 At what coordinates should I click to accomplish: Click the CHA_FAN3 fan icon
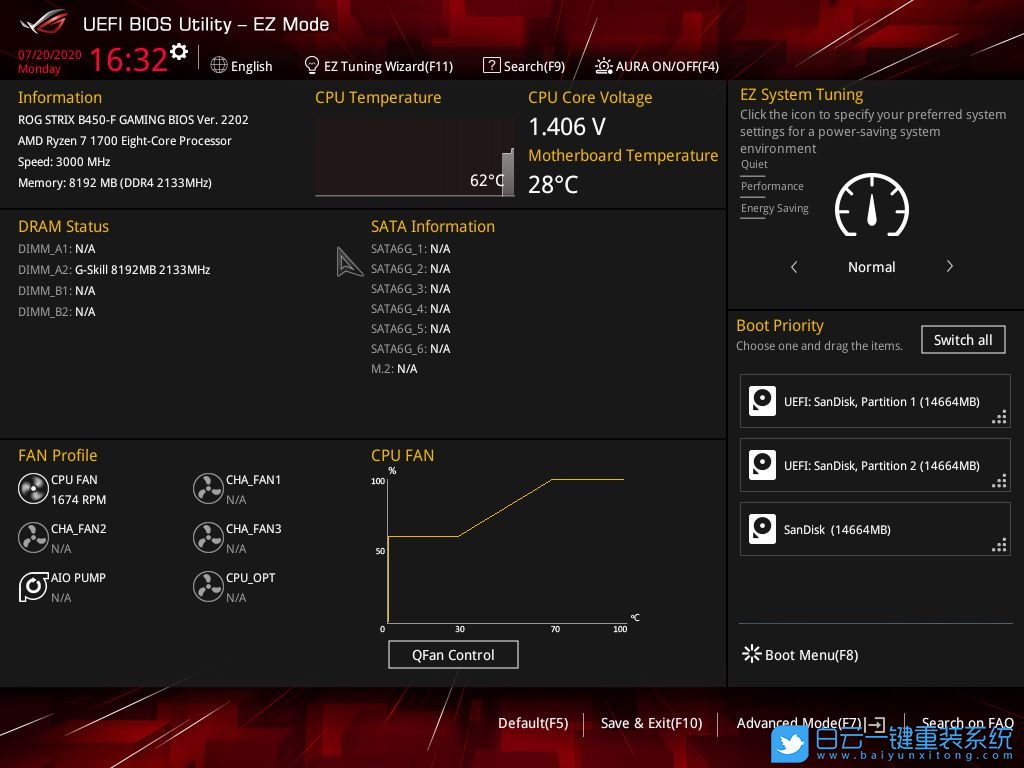[x=208, y=538]
